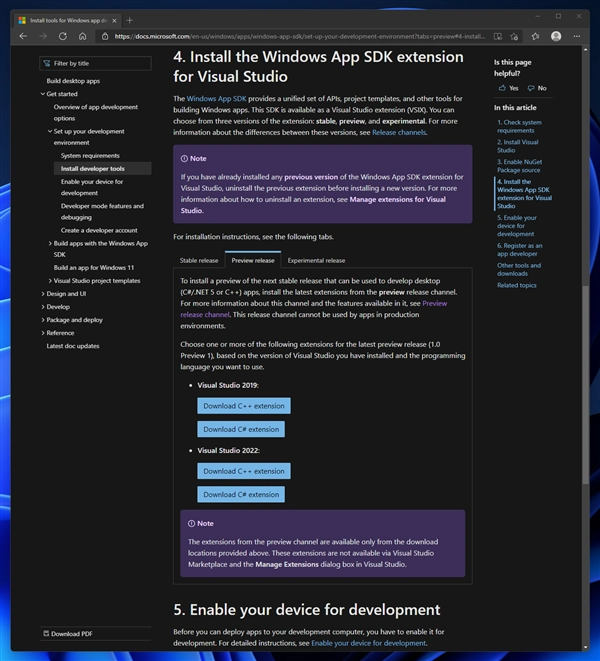Jump to Other tools and downloads

point(519,269)
